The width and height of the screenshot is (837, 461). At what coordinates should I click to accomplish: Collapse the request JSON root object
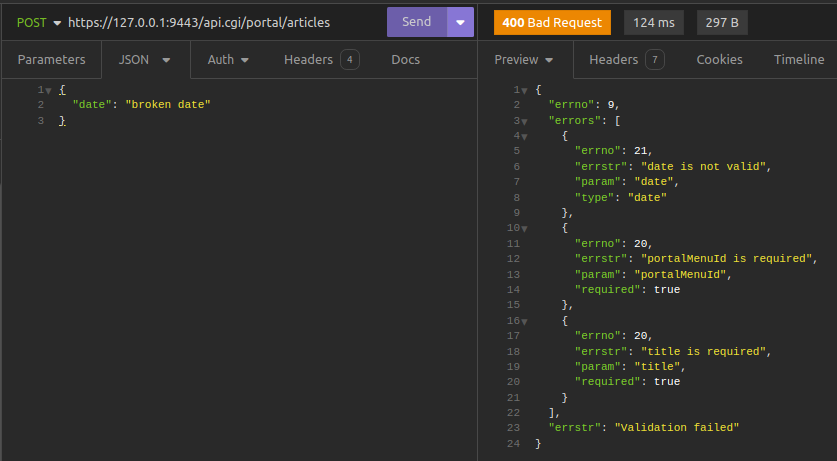point(48,90)
